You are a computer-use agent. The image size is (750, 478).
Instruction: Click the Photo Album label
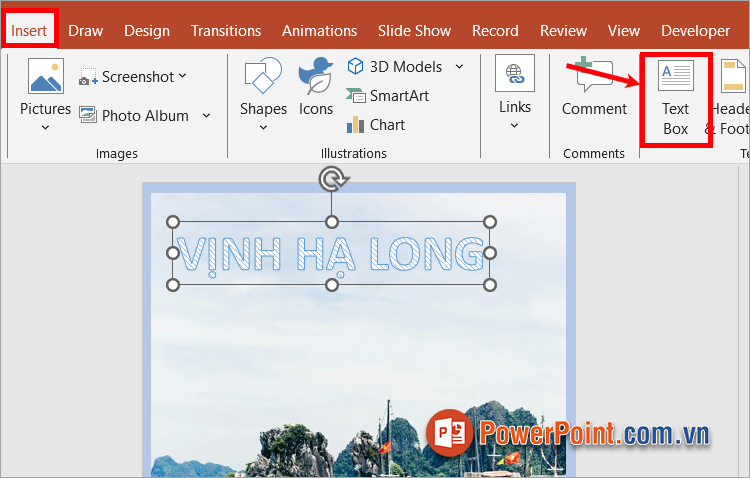pos(145,115)
